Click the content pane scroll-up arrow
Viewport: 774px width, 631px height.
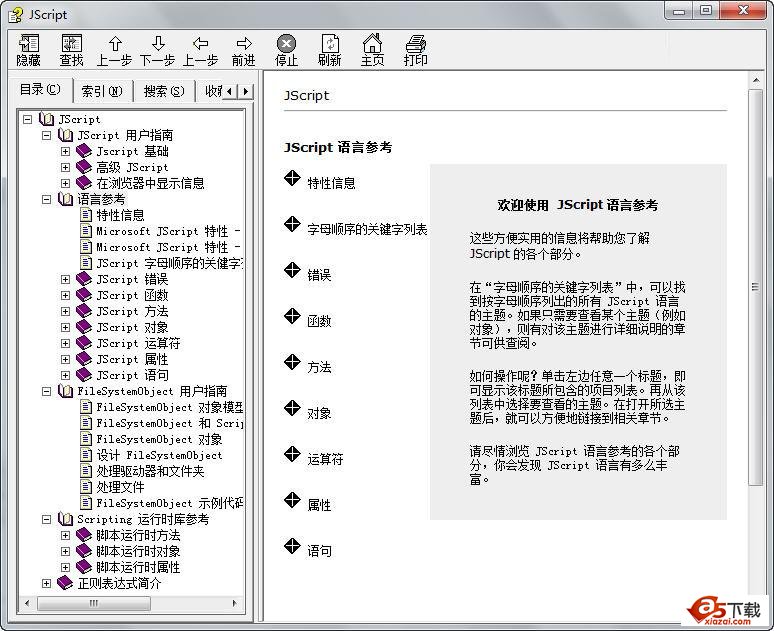point(755,80)
